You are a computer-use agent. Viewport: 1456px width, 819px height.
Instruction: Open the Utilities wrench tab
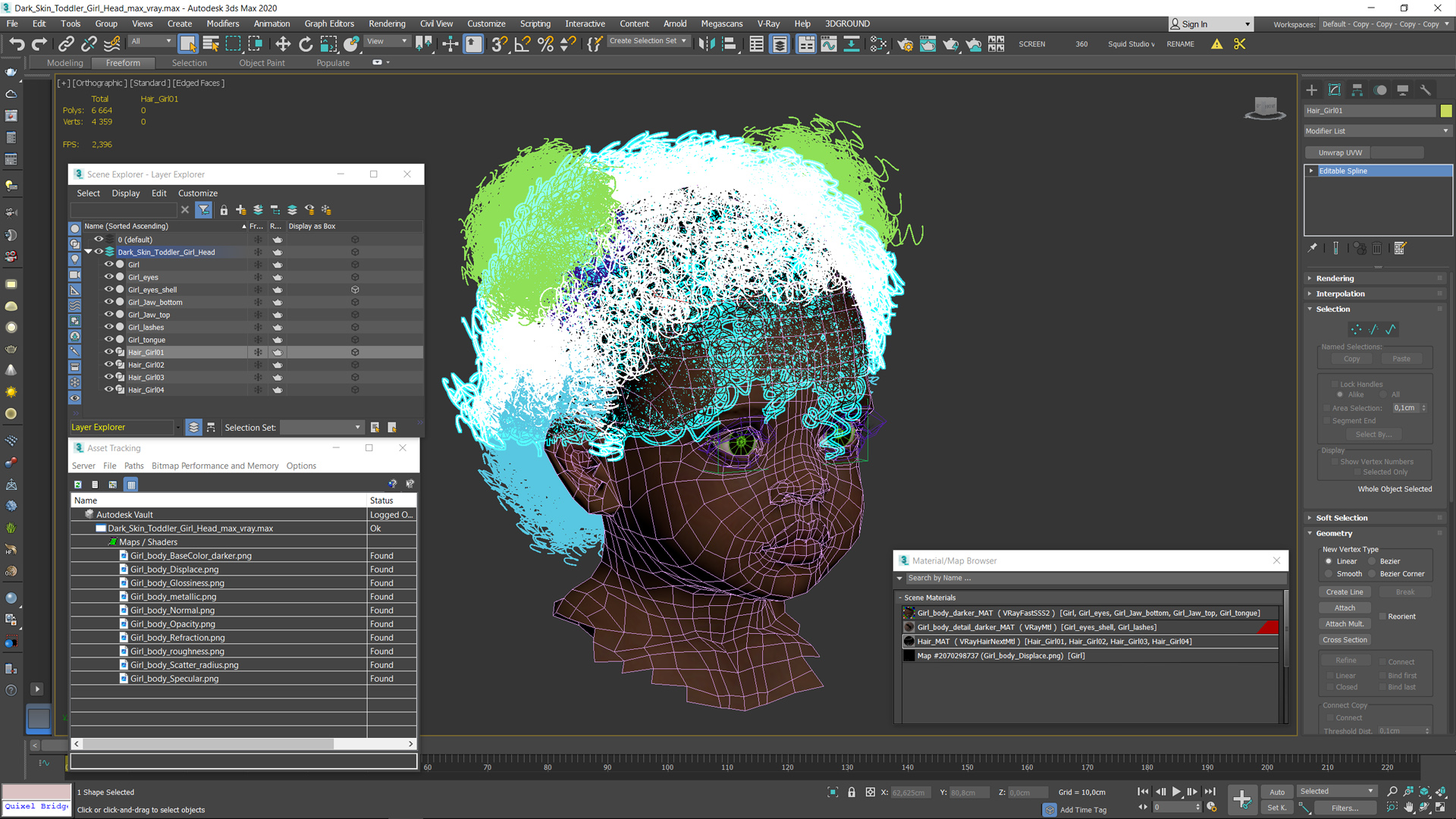pyautogui.click(x=1426, y=90)
